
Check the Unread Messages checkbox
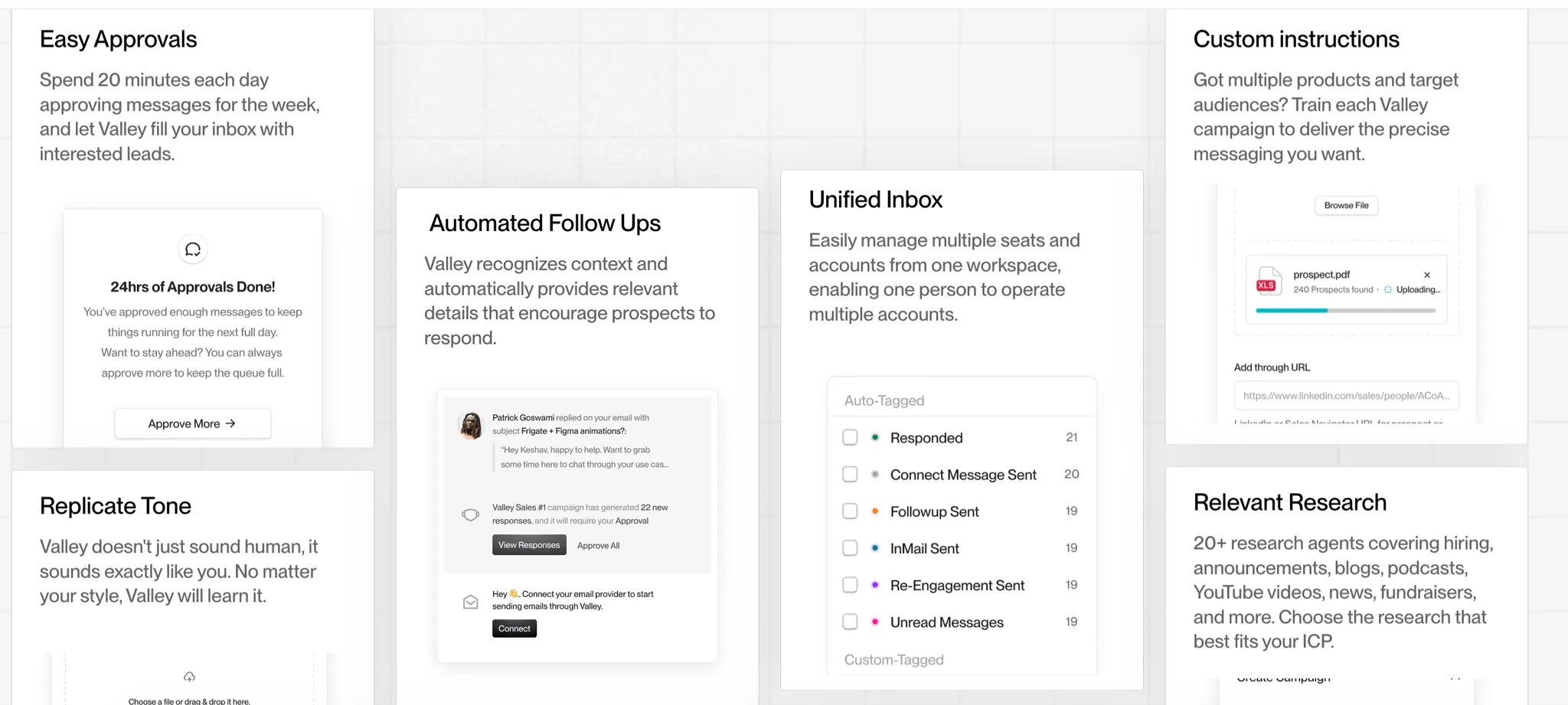pos(850,622)
